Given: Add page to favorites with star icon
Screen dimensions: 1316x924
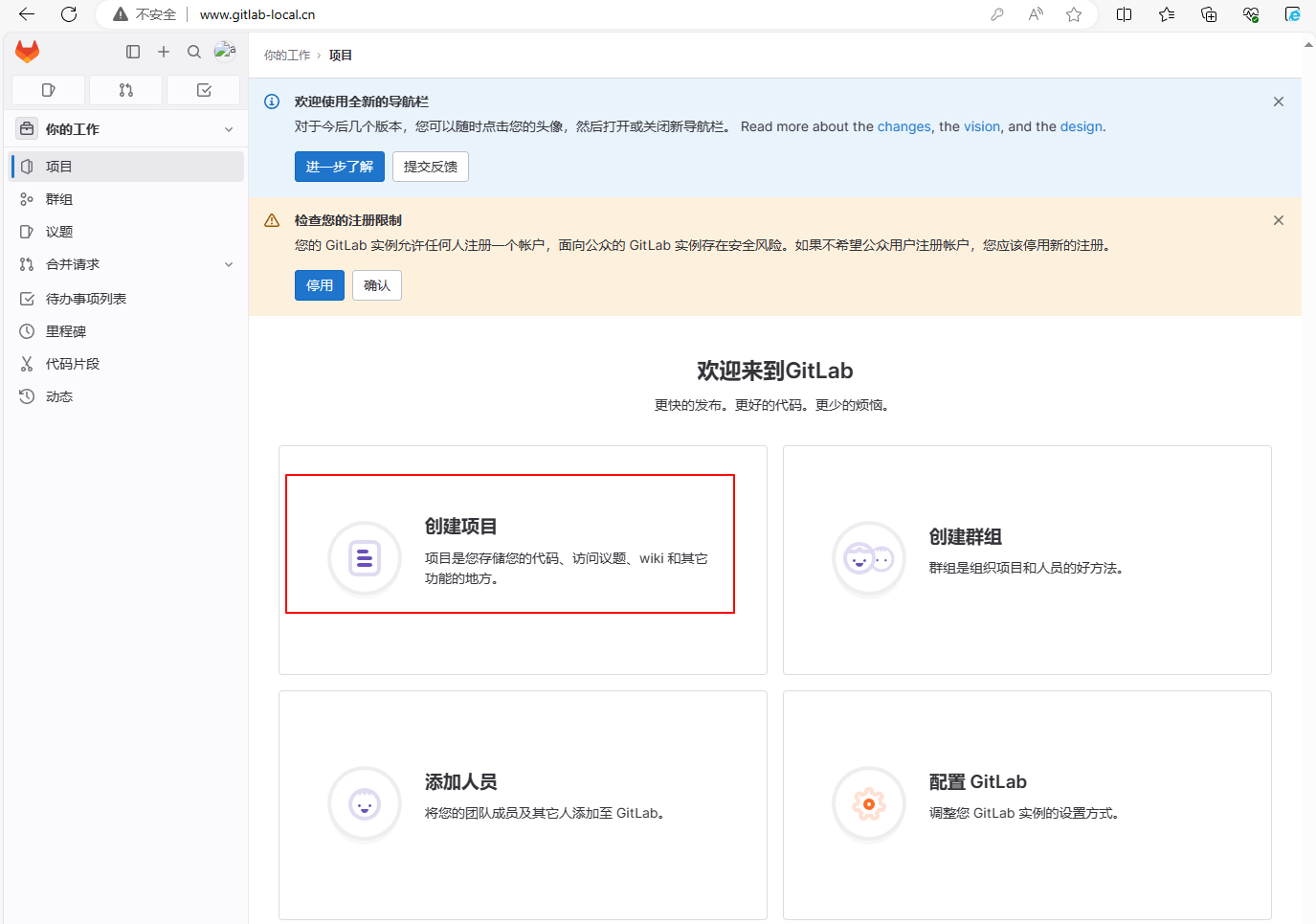Looking at the screenshot, I should [1074, 14].
